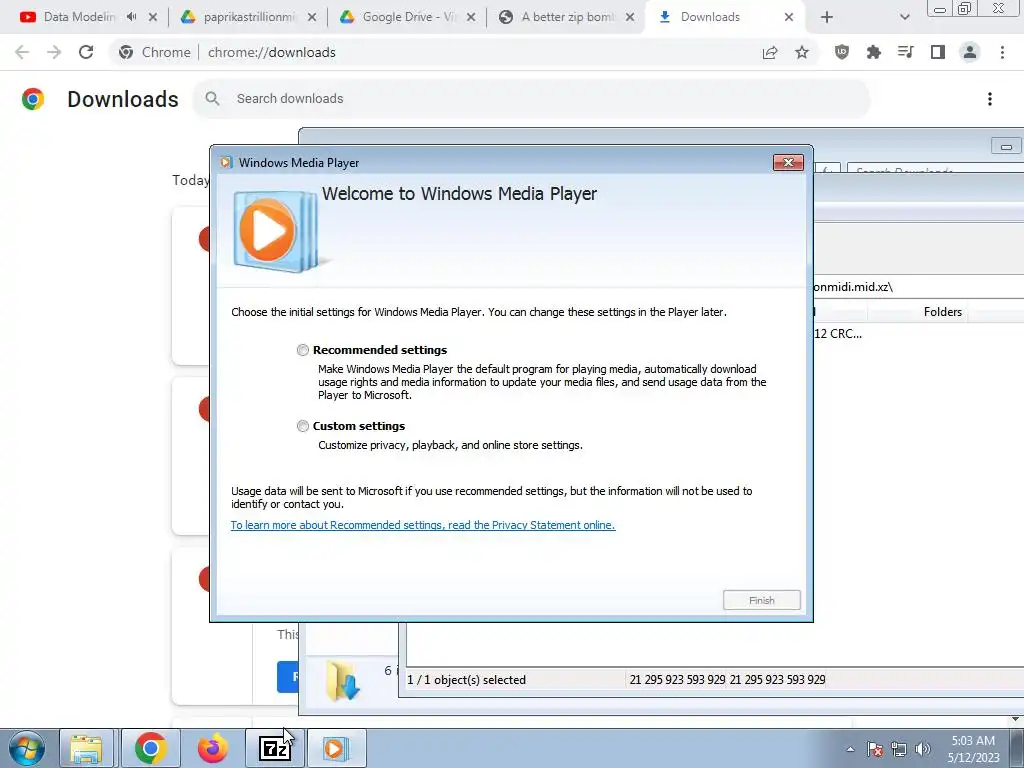Screen dimensions: 1024x768
Task: Select Custom settings radio button
Action: (x=302, y=426)
